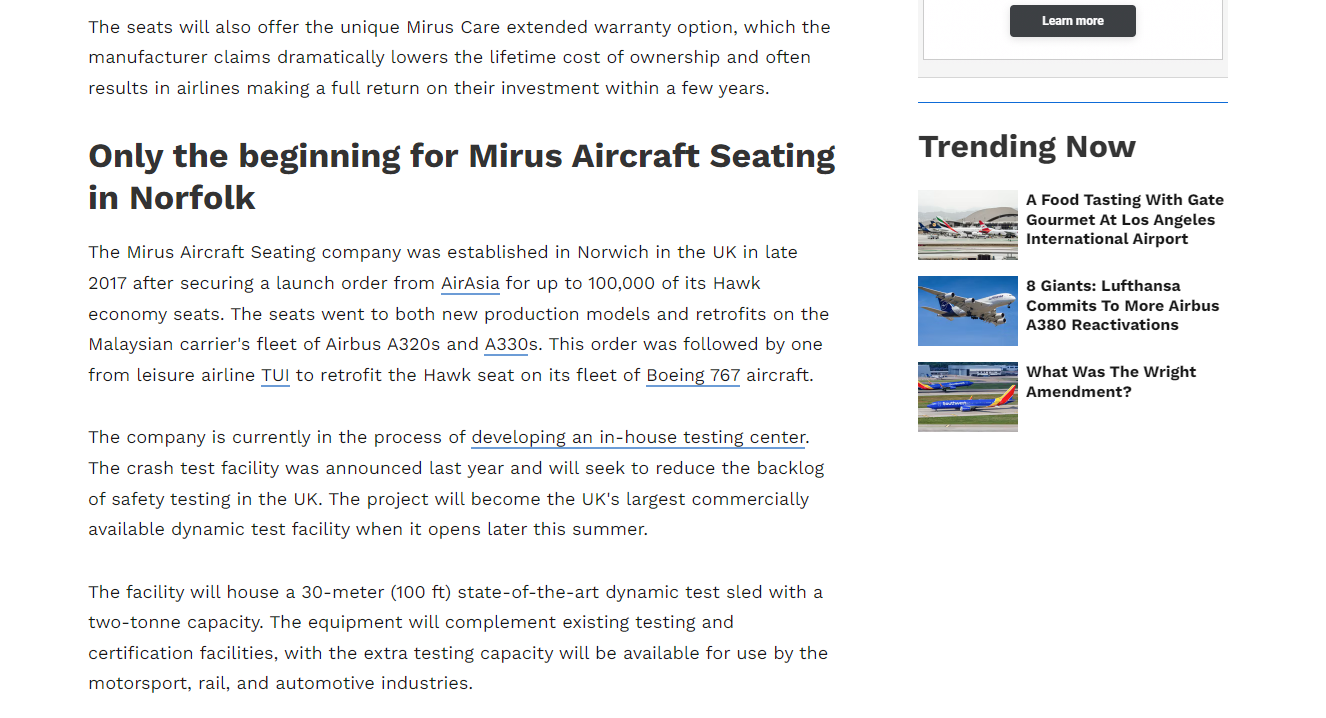
Task: Open the Southwest planes thumbnail image
Action: [x=968, y=397]
